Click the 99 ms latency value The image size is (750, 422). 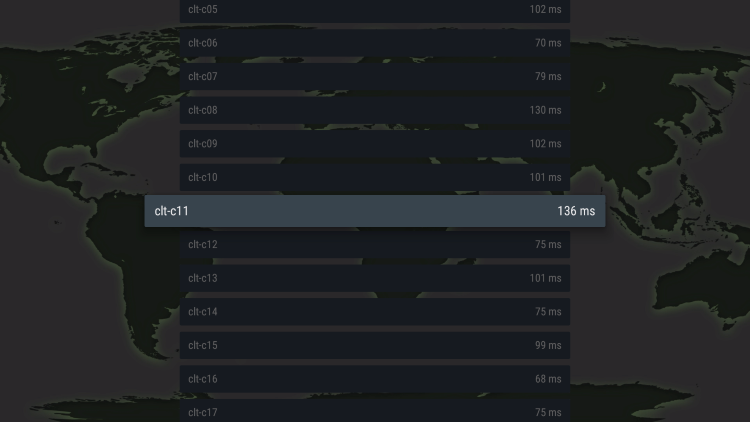tap(548, 345)
